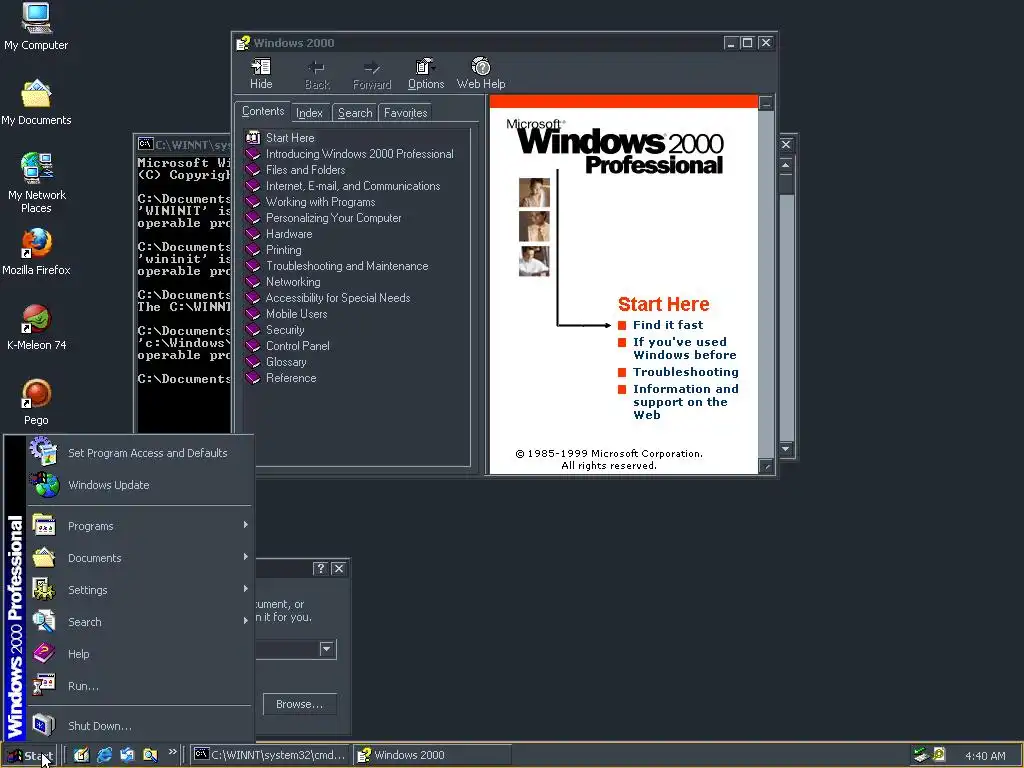Click the Back arrow in Help toolbar
This screenshot has height=768, width=1024.
click(317, 67)
